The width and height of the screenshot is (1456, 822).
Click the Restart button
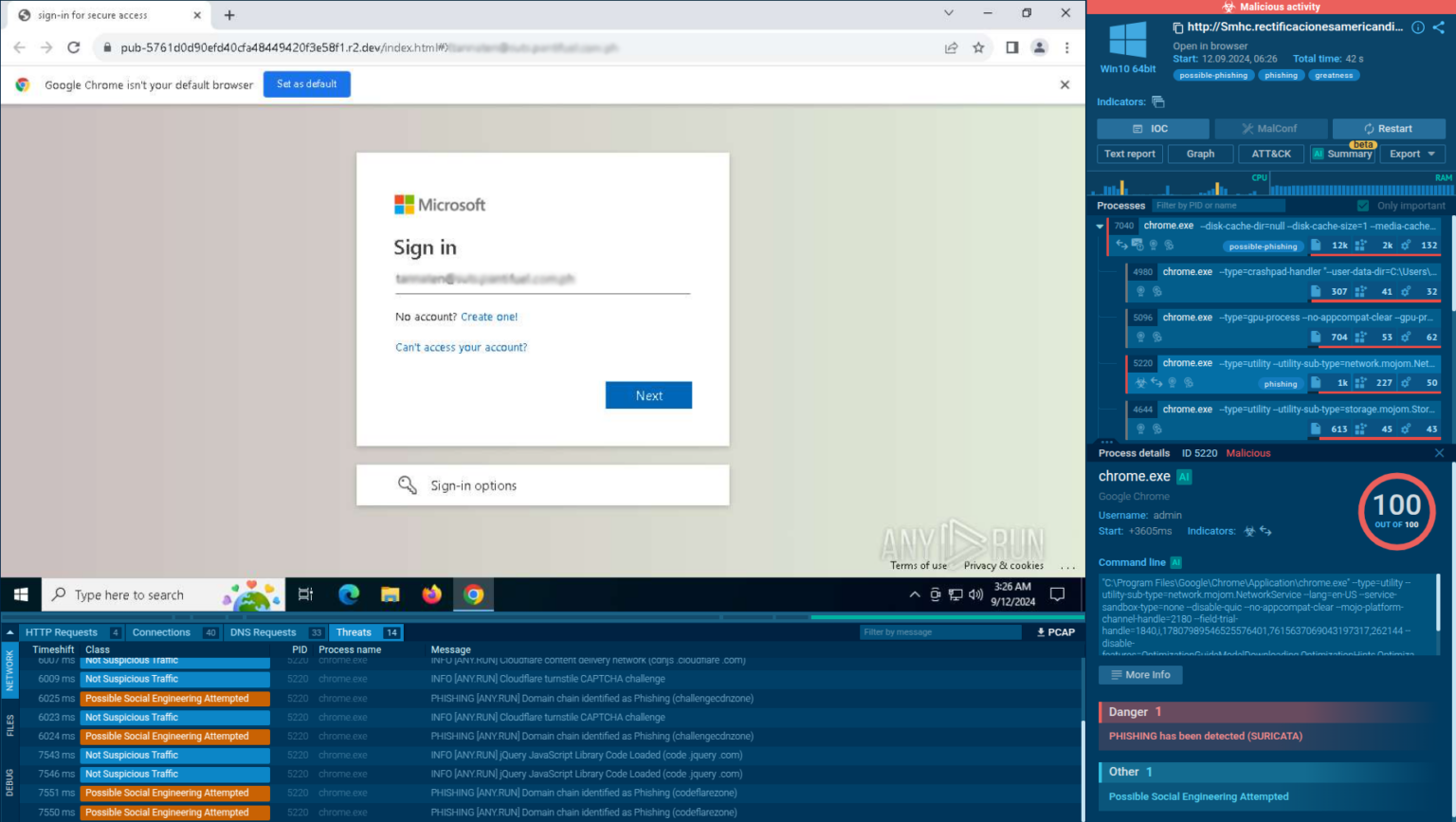point(1388,129)
